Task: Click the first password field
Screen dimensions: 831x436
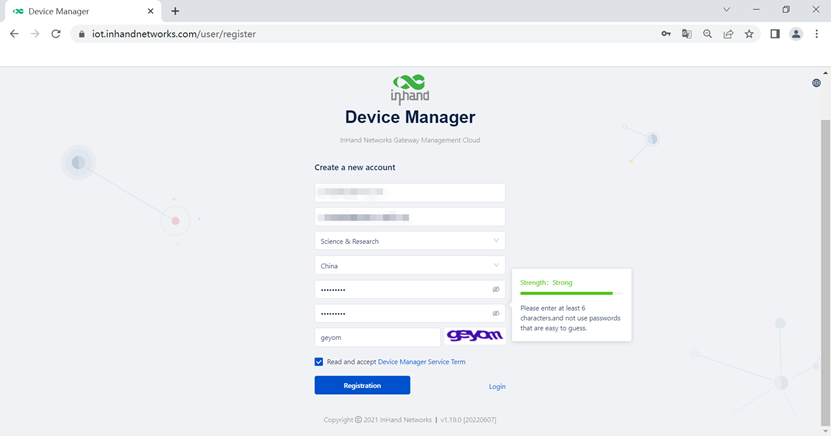Action: [410, 289]
